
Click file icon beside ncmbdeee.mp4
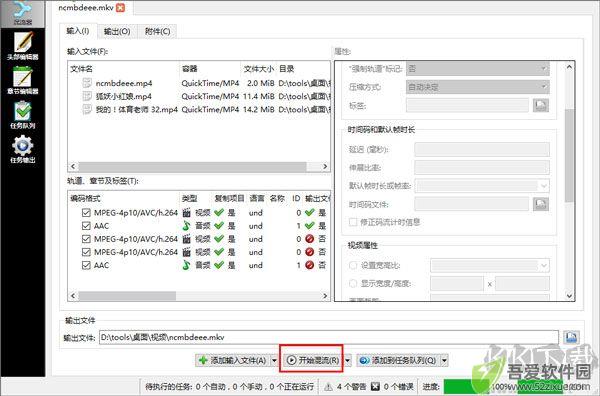(x=87, y=83)
